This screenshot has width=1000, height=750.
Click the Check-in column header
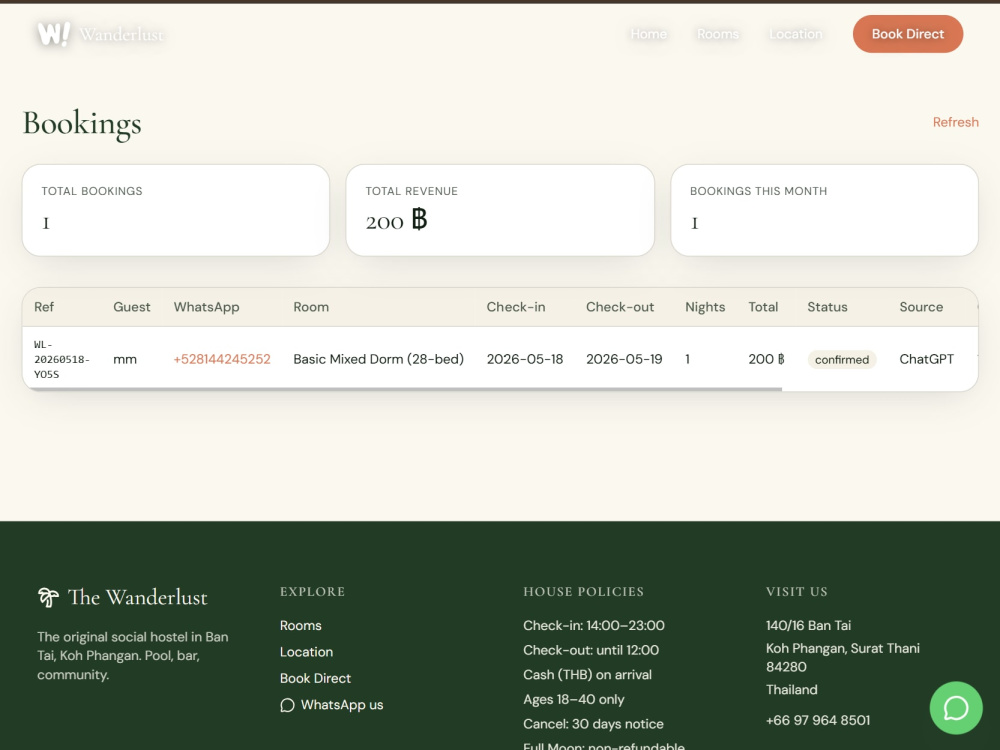point(516,307)
